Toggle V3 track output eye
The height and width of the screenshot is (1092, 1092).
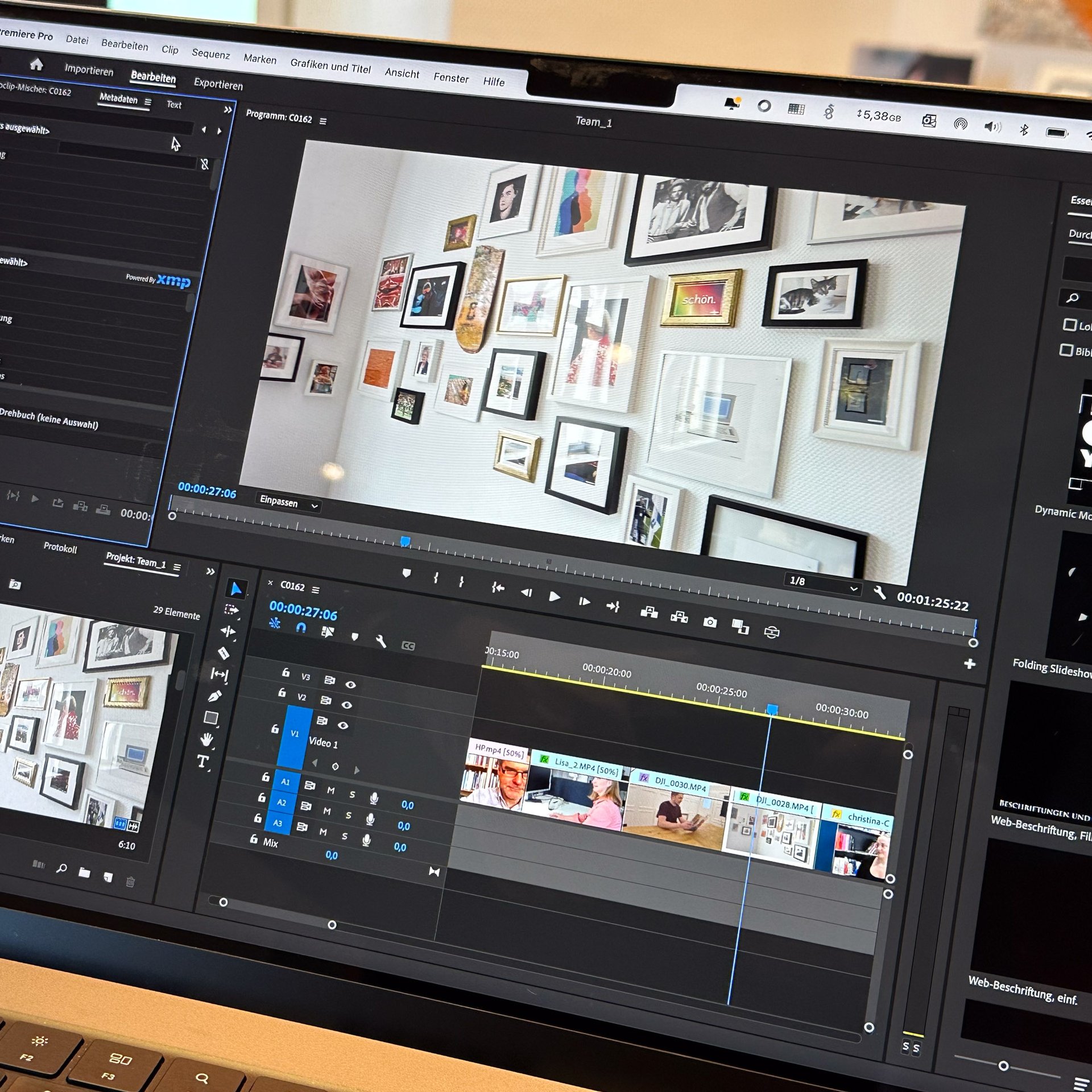coord(350,684)
